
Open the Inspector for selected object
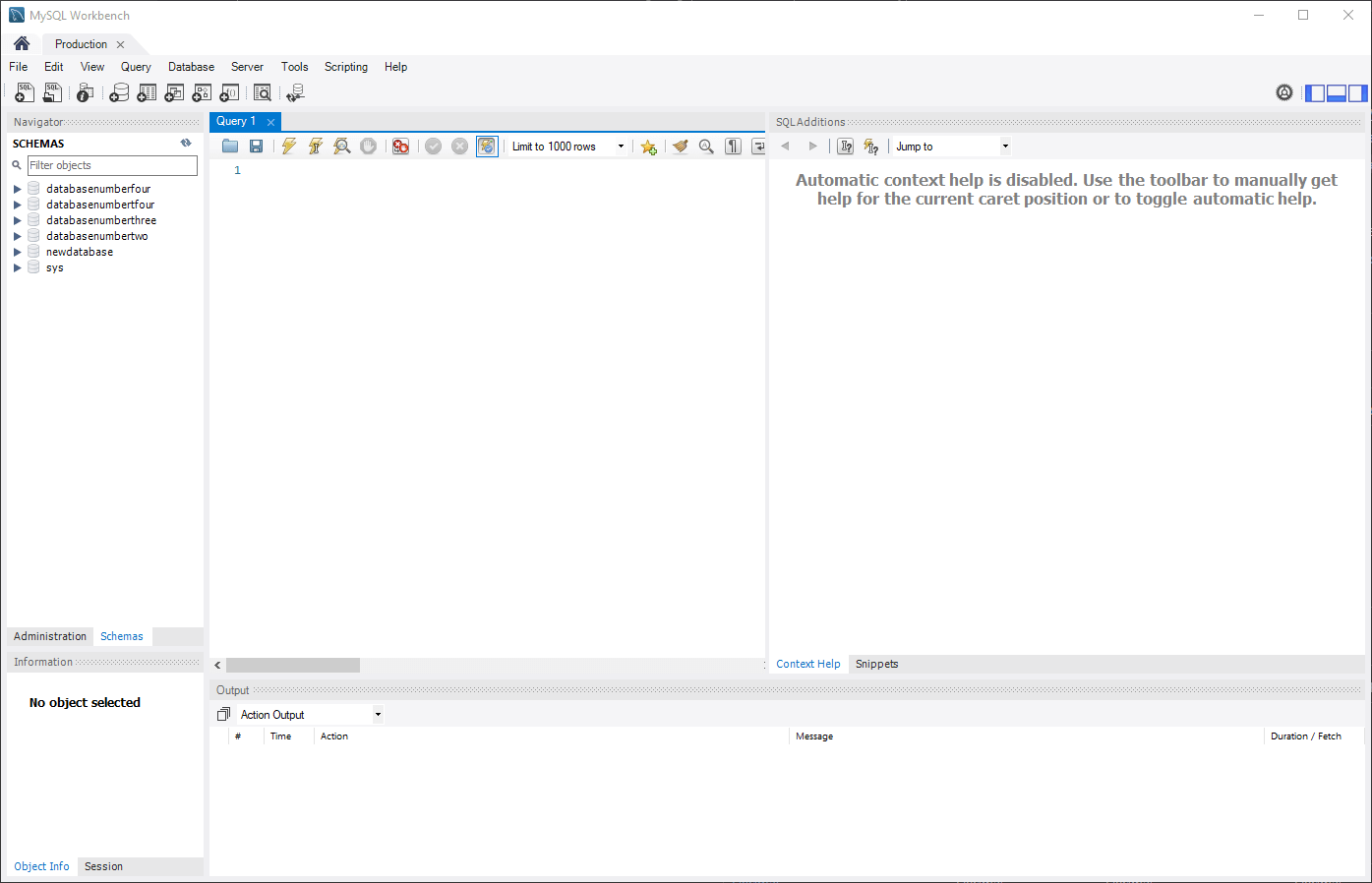pyautogui.click(x=86, y=92)
